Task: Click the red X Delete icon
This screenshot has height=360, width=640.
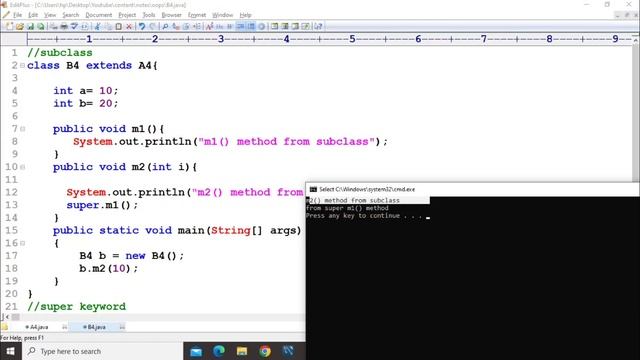Action: [129, 27]
